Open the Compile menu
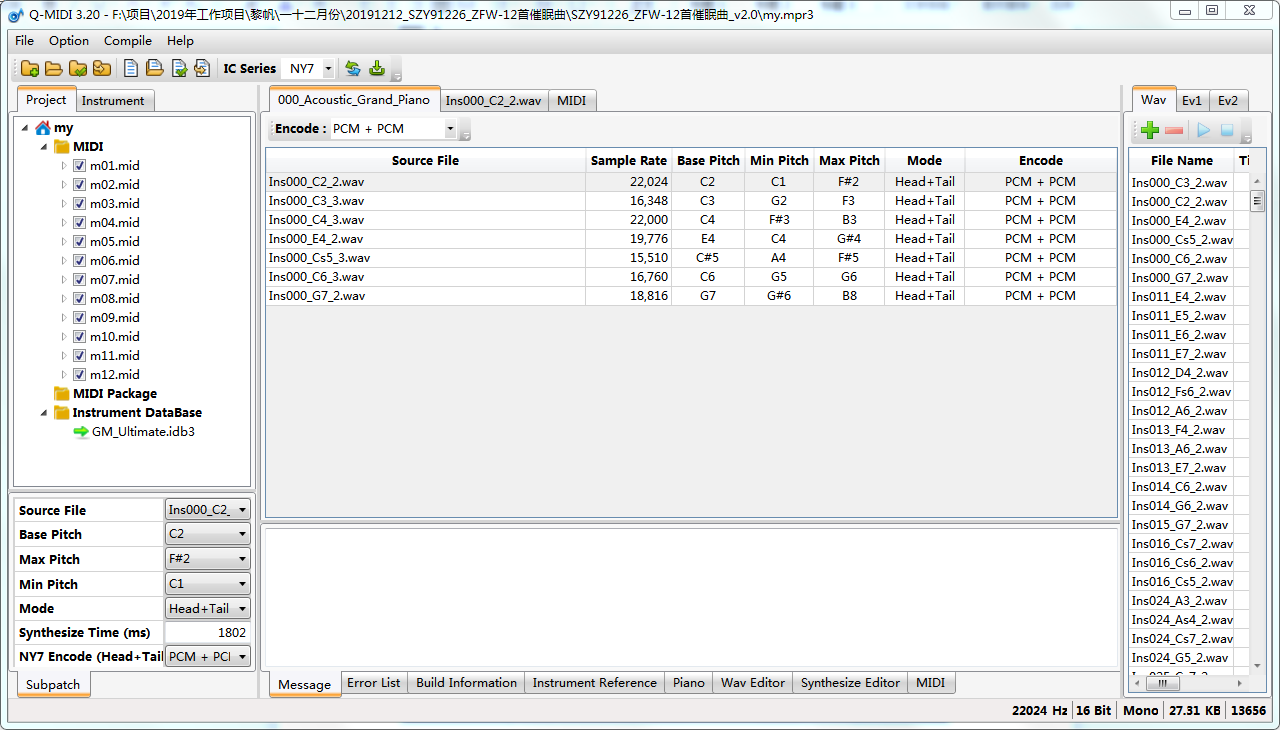The image size is (1280, 730). pos(128,41)
